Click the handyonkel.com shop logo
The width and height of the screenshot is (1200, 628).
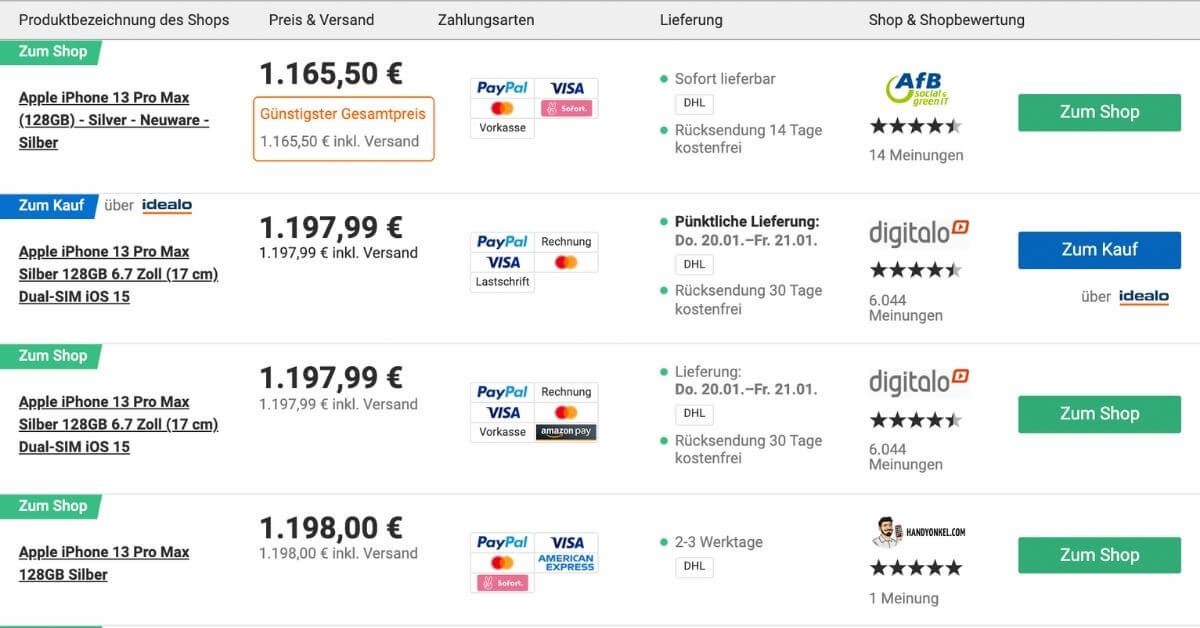(918, 534)
